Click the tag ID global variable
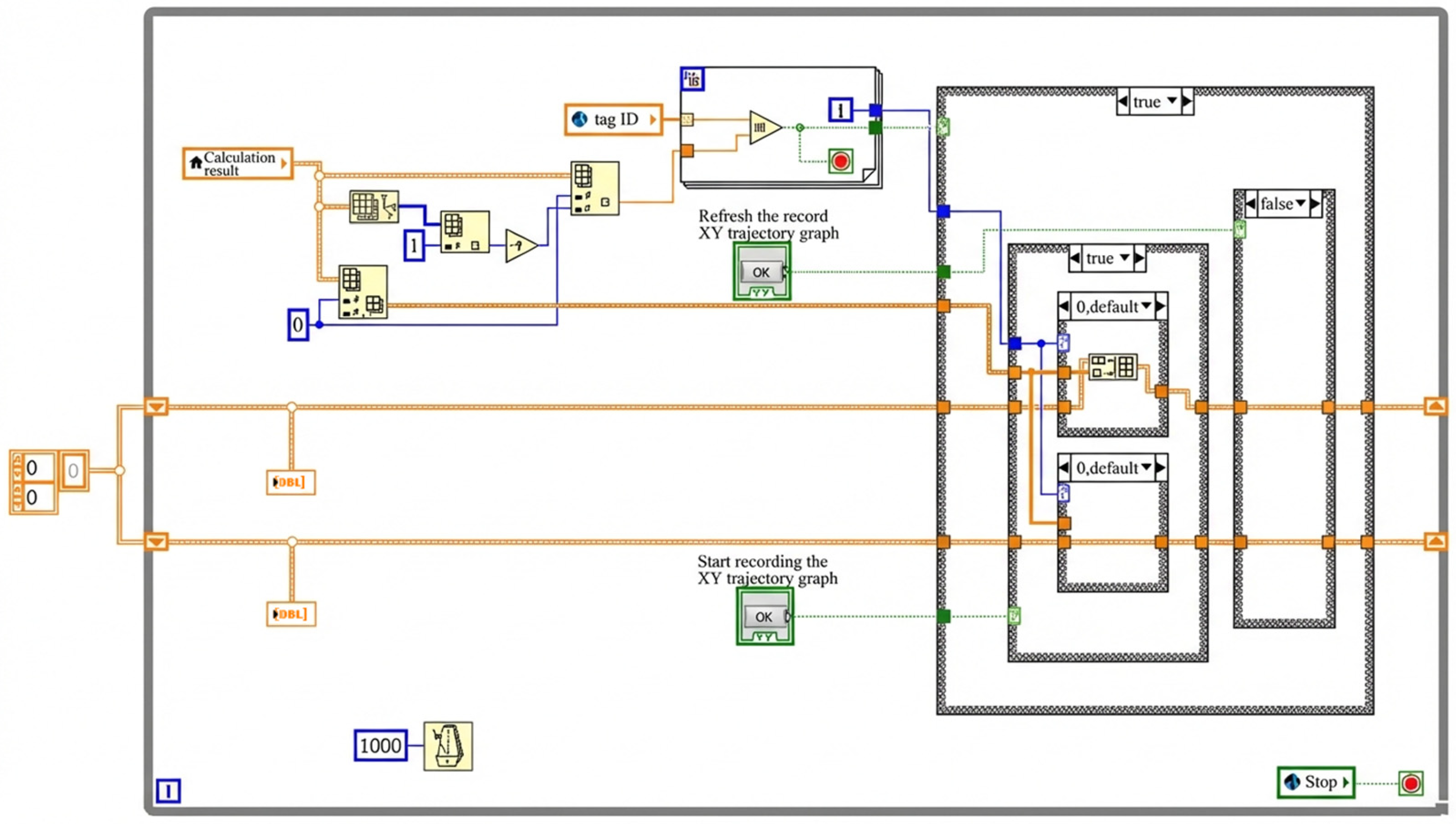Screen dimensions: 1456x824 [x=614, y=120]
